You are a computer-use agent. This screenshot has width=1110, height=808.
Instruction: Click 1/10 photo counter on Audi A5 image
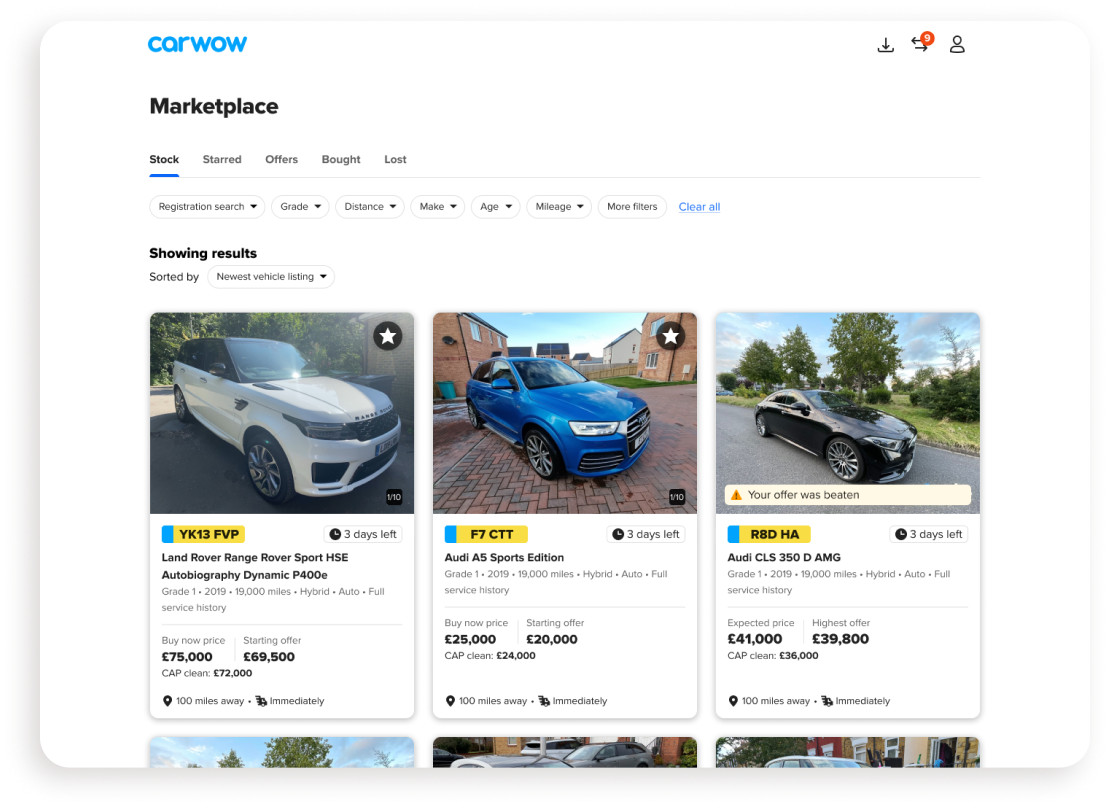tap(677, 497)
